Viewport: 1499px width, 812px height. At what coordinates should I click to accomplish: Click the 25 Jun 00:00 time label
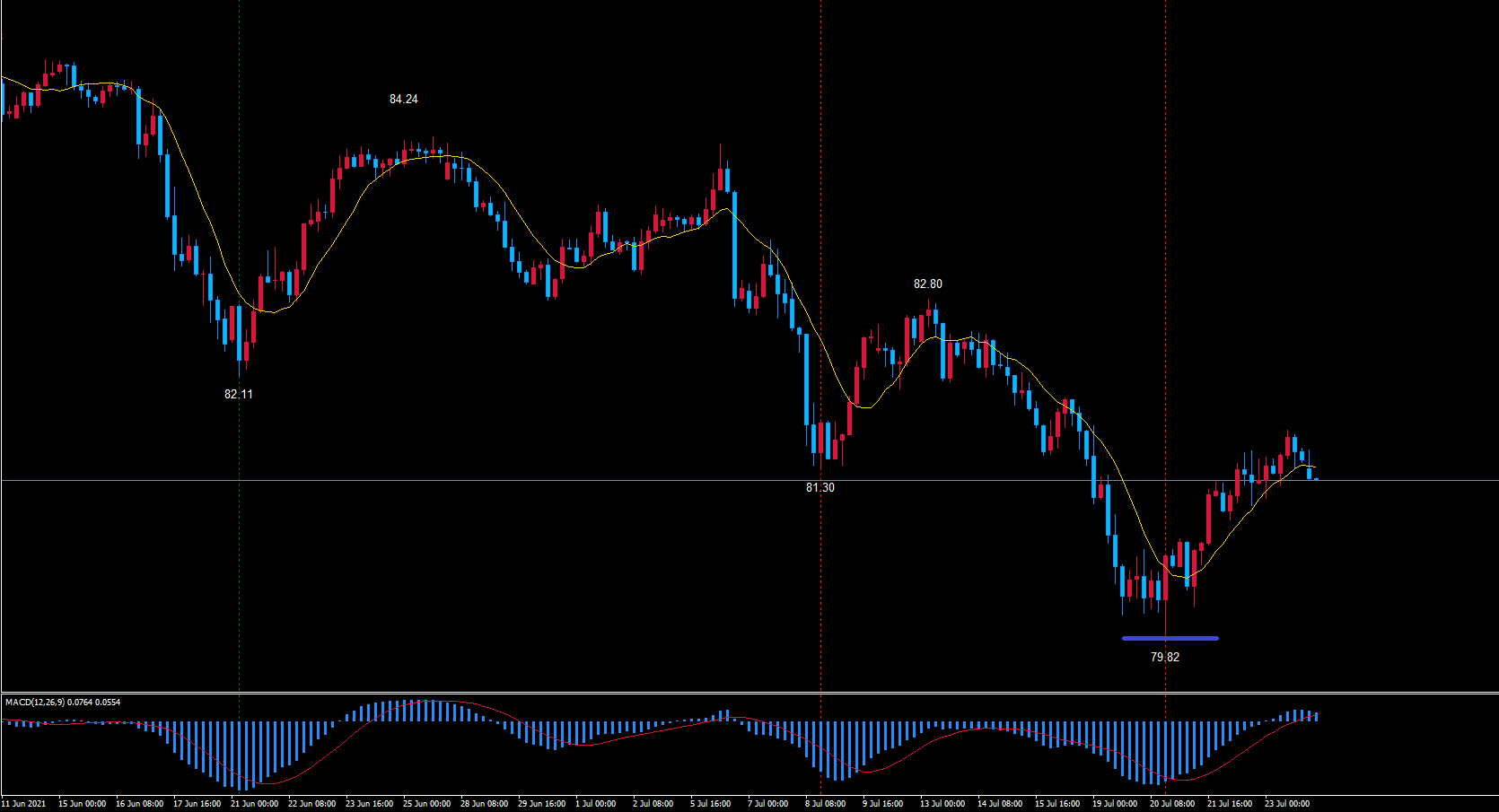[426, 804]
